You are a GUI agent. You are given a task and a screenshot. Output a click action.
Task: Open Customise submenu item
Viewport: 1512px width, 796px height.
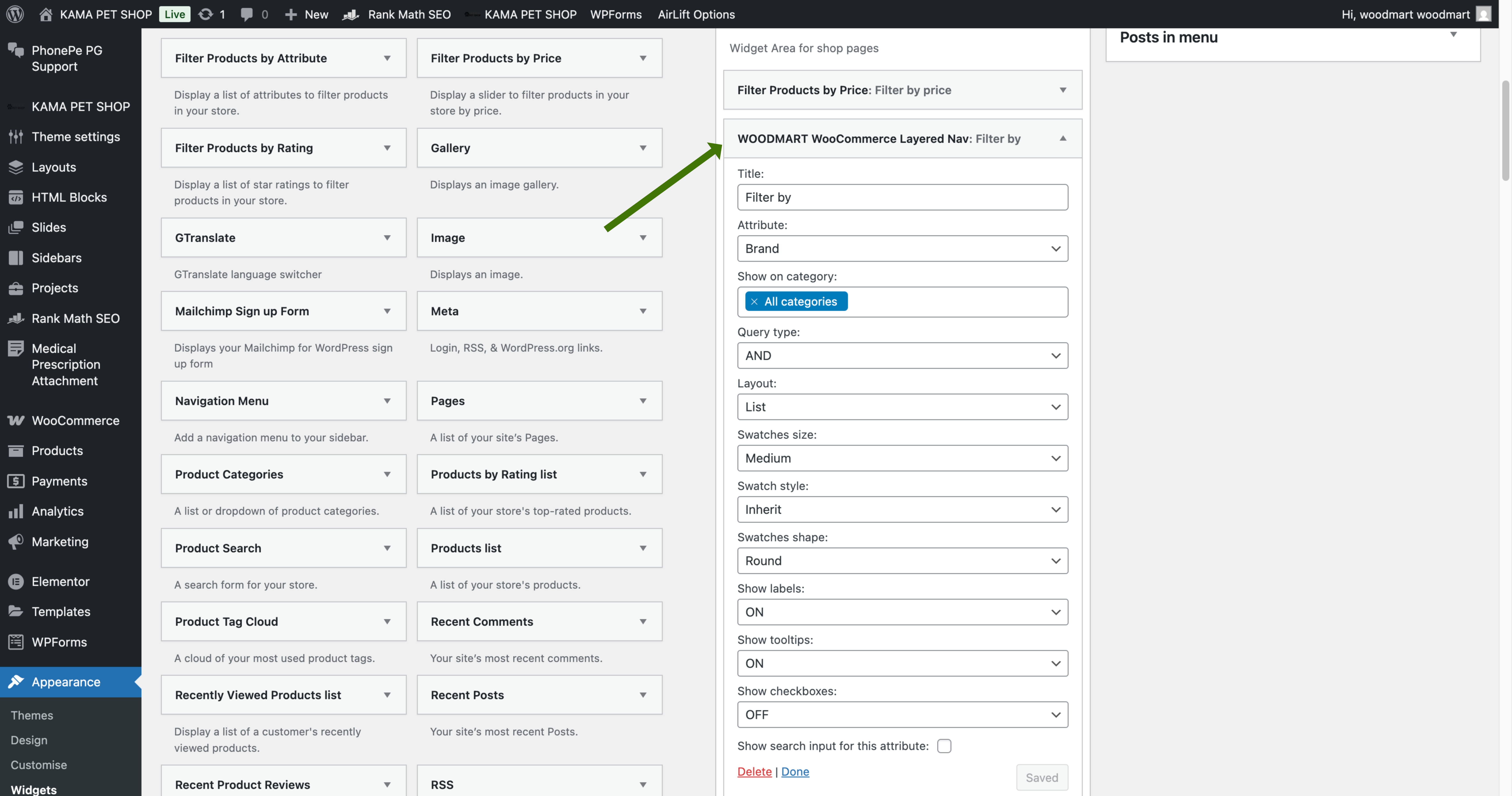click(39, 765)
